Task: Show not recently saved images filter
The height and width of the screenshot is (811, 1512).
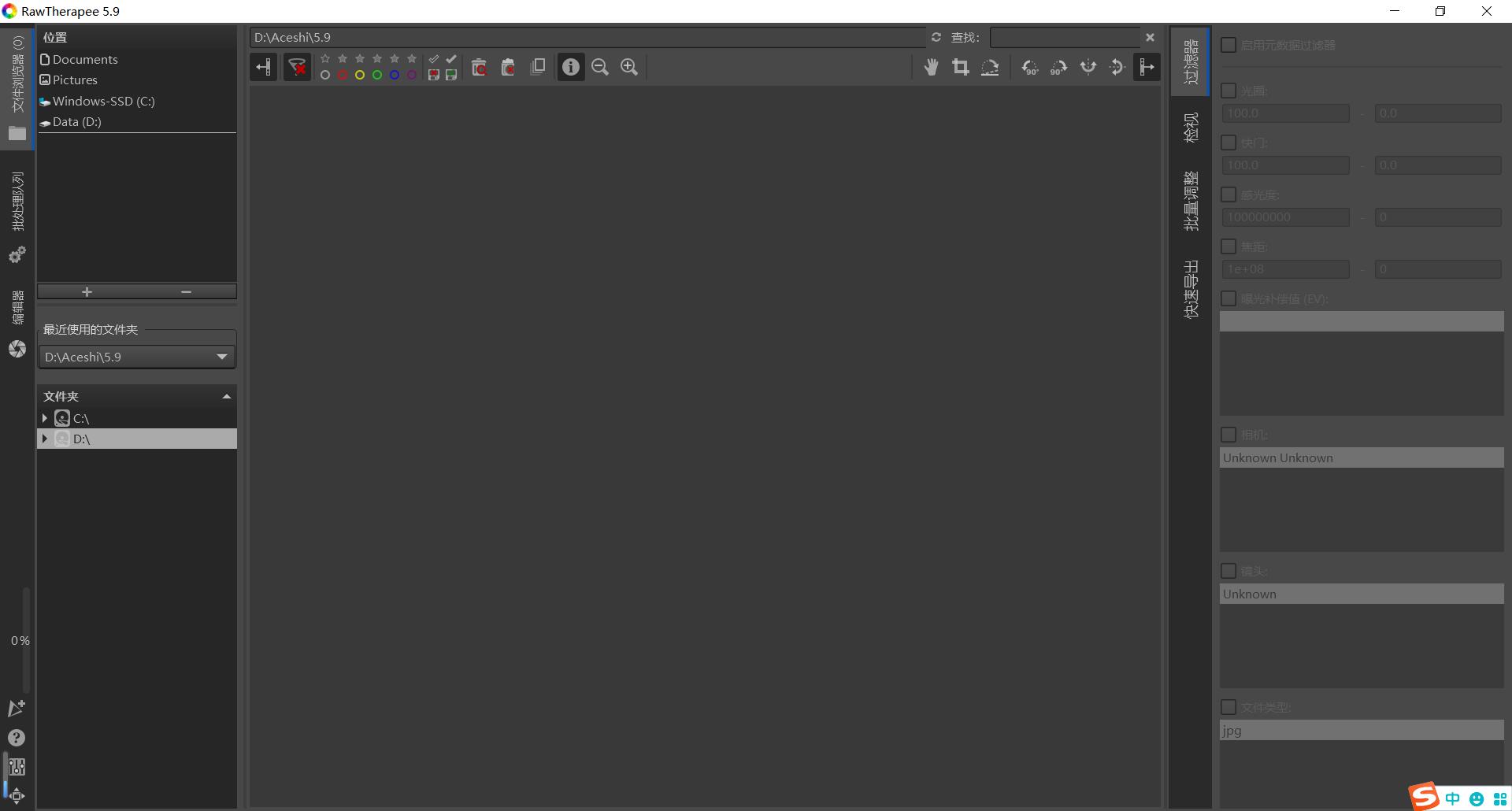Action: [434, 76]
